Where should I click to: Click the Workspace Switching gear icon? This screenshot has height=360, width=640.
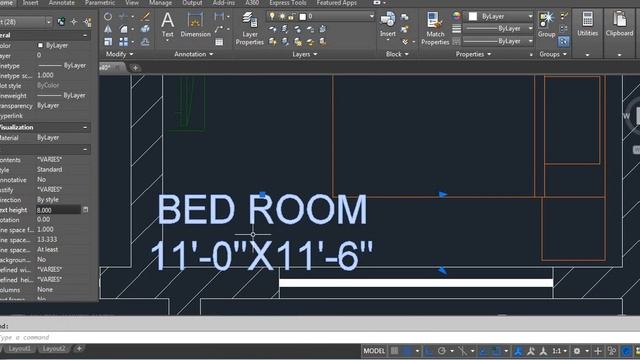pos(577,351)
